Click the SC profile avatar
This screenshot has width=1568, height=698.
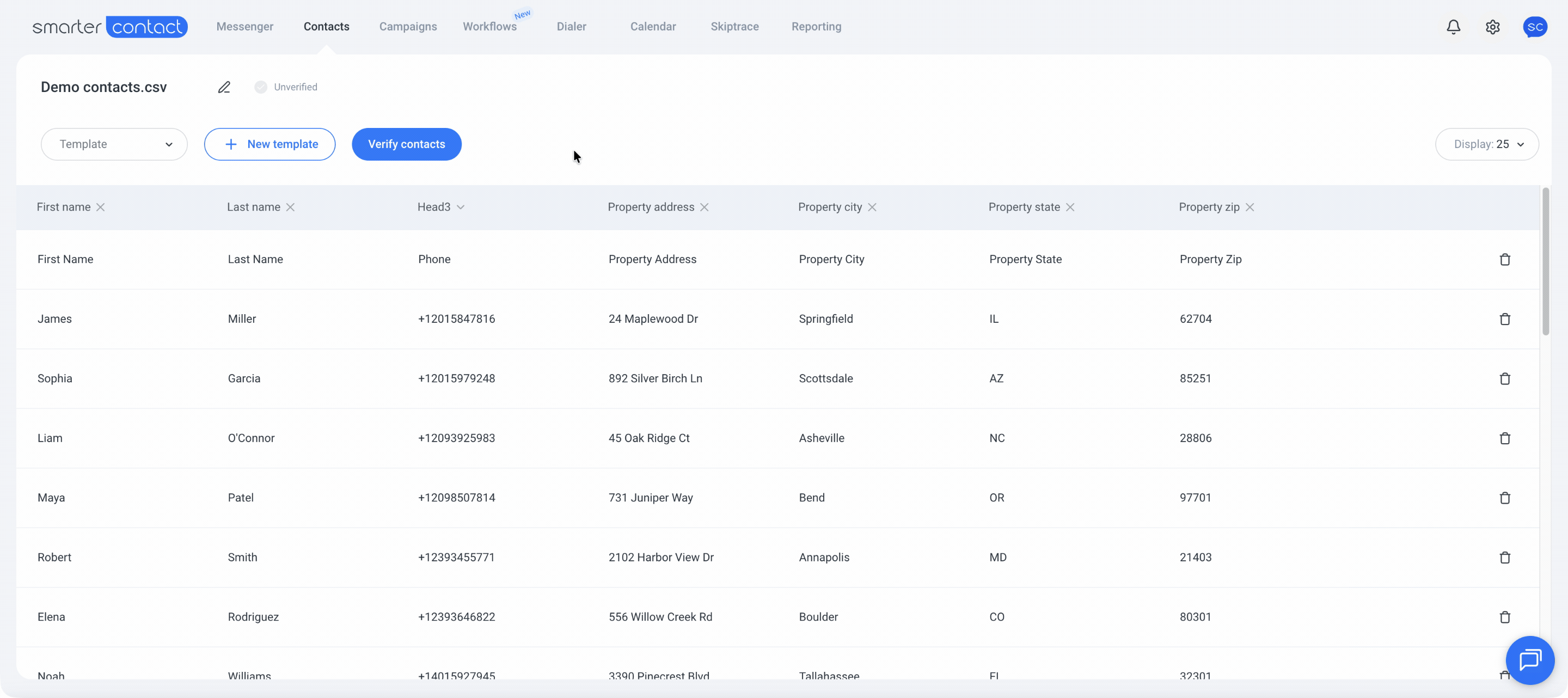(x=1535, y=27)
